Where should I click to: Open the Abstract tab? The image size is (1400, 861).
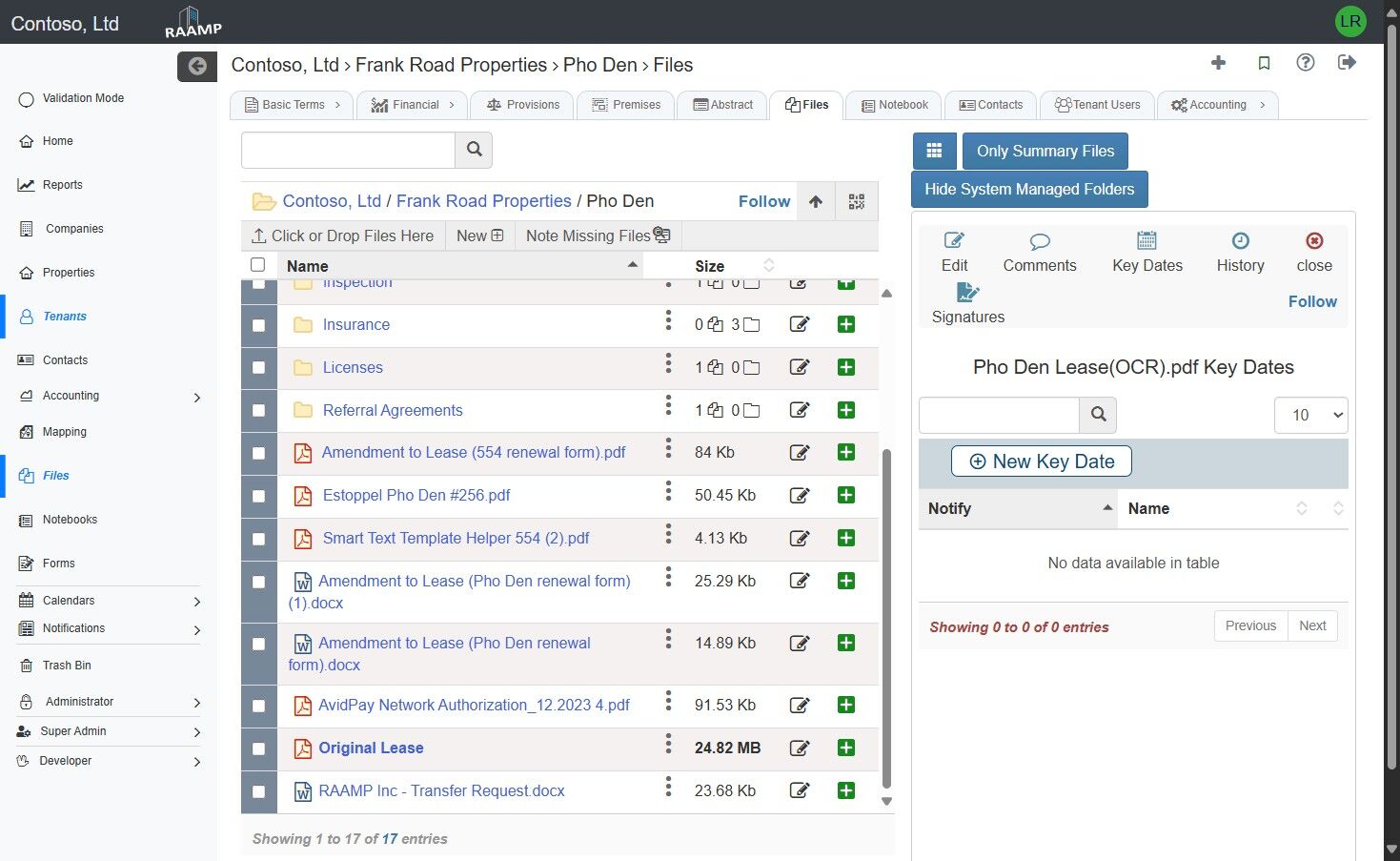pos(722,105)
